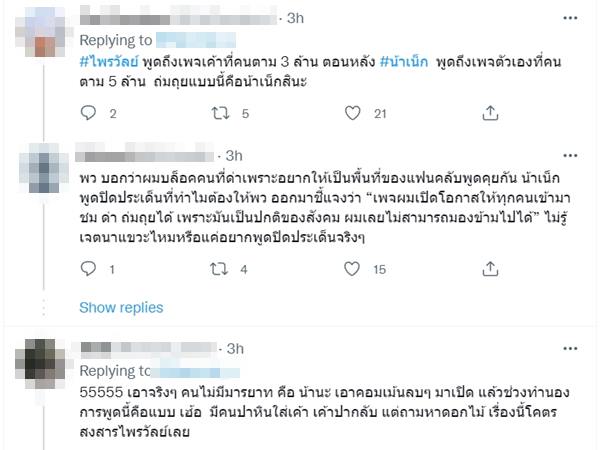Reply to the first tweet with #ไพรวัลย์
Image resolution: width=600 pixels, height=450 pixels.
click(x=87, y=114)
